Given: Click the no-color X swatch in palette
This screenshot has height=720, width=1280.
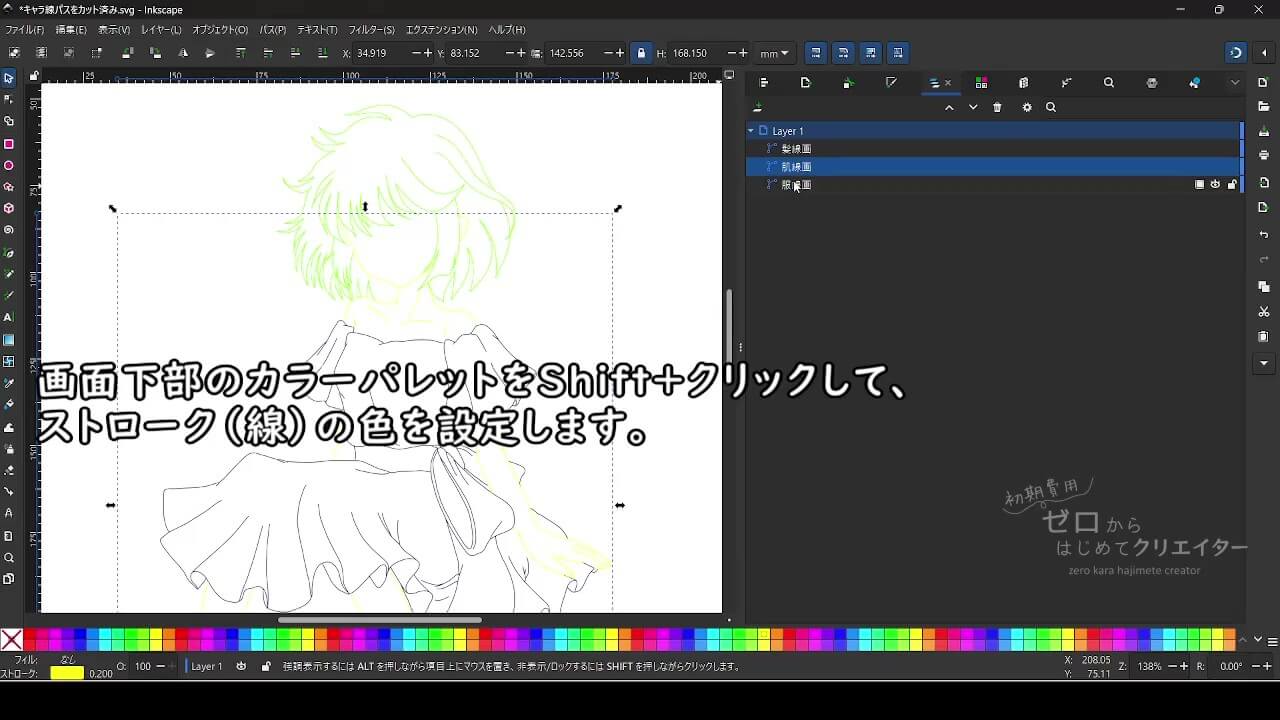Looking at the screenshot, I should click(x=11, y=640).
